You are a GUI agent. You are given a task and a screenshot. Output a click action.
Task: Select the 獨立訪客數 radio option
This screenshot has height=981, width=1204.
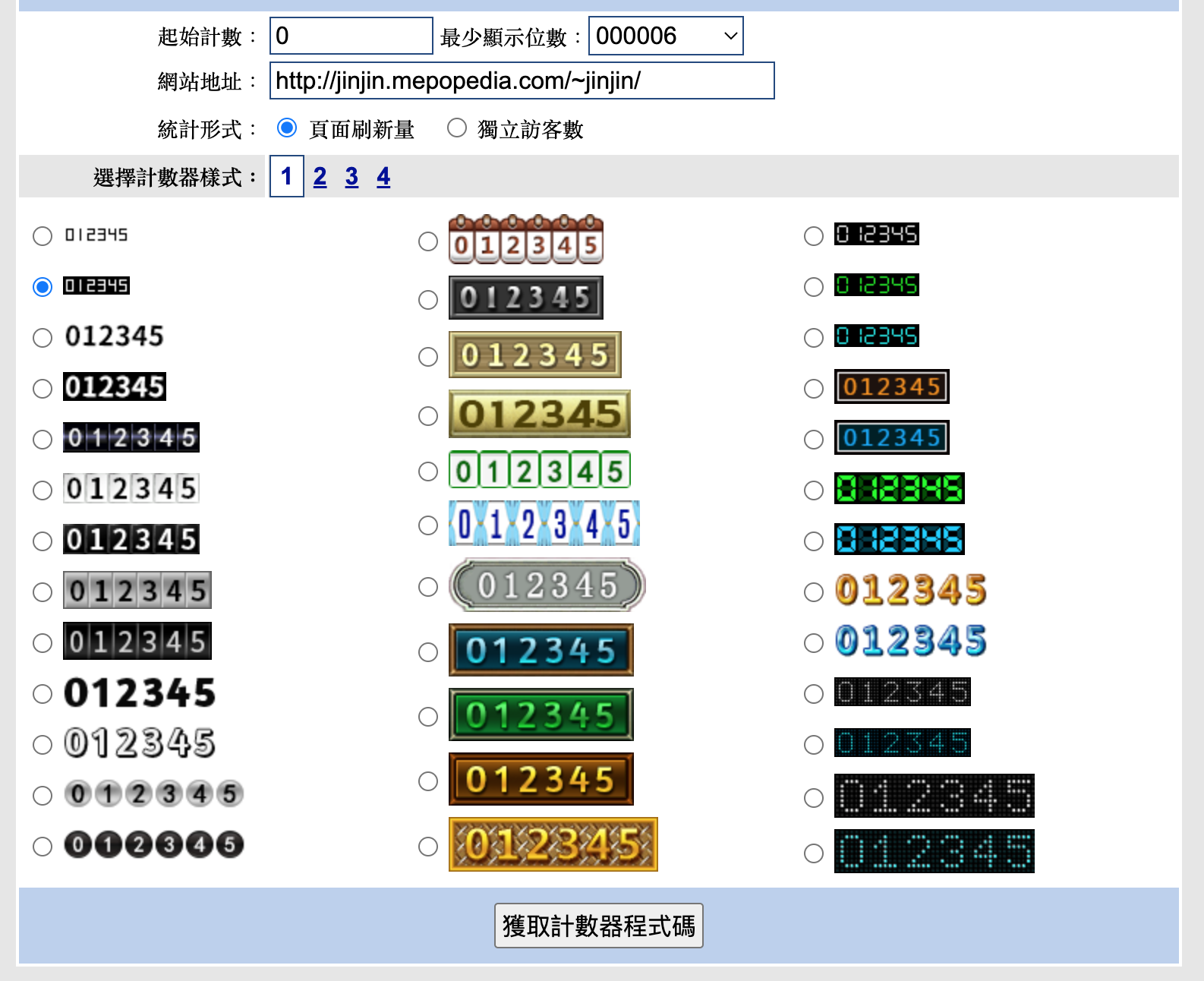click(x=456, y=128)
